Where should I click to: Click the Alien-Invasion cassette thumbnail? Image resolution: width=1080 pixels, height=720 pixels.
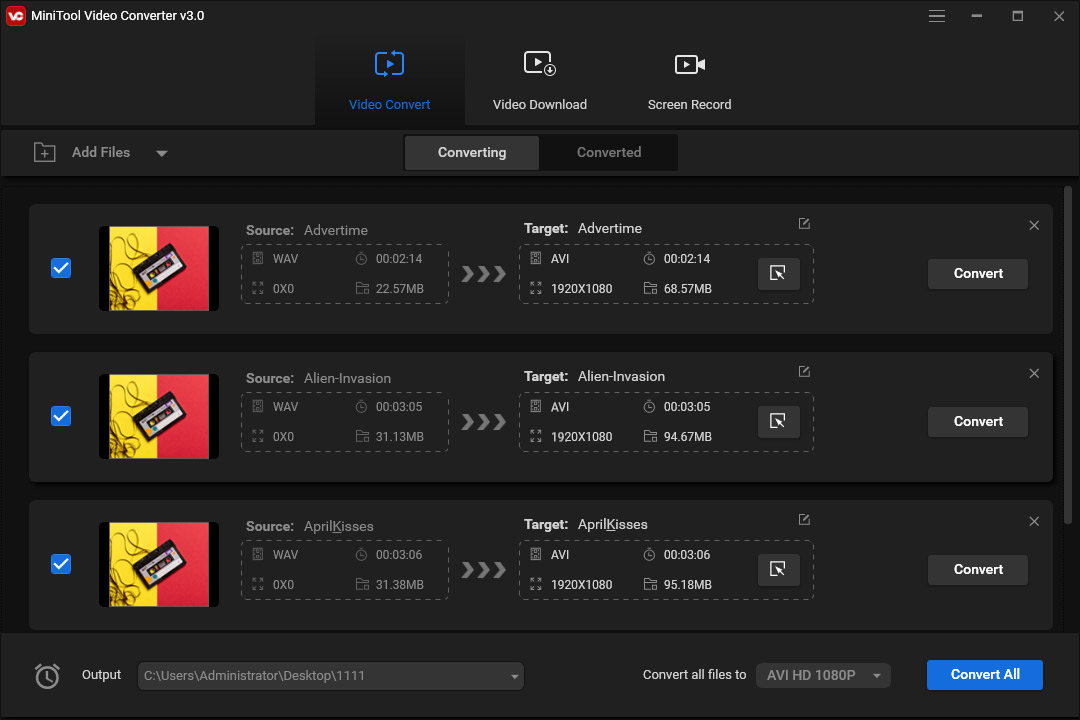[x=159, y=416]
